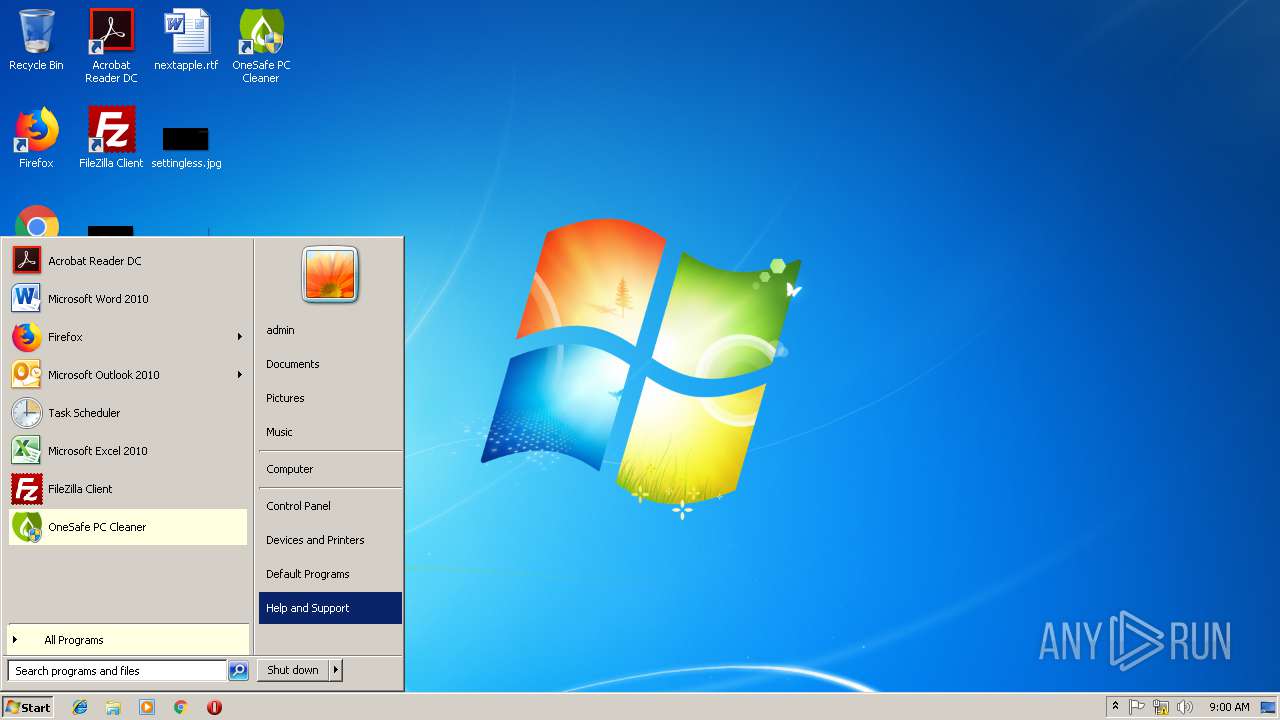The image size is (1280, 720).
Task: Open Internet Explorer from taskbar
Action: (x=80, y=707)
